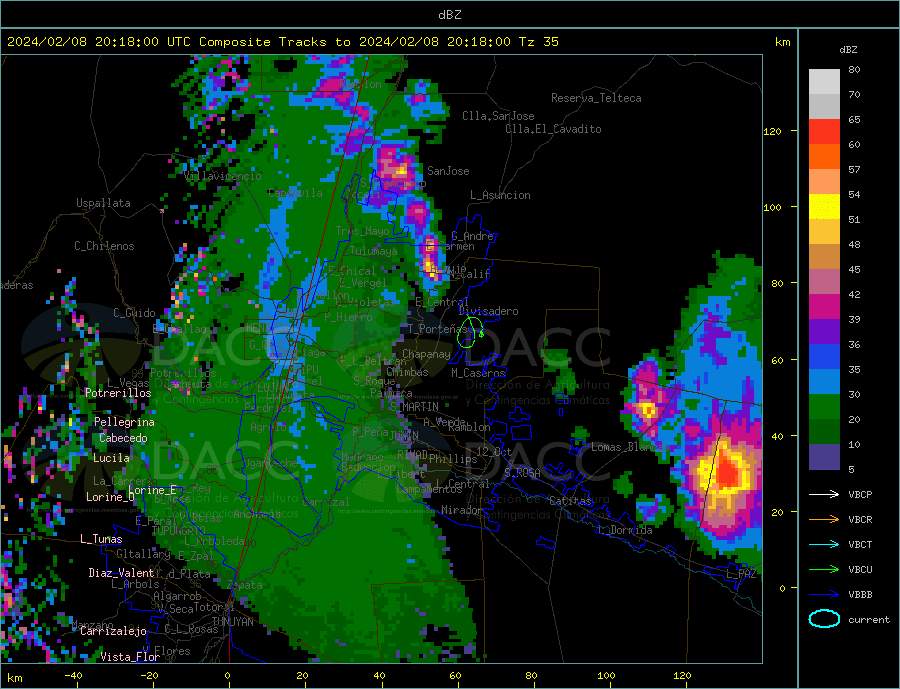This screenshot has height=689, width=900.
Task: Pick the light gray 80–70 dBZ swatch
Action: click(824, 82)
